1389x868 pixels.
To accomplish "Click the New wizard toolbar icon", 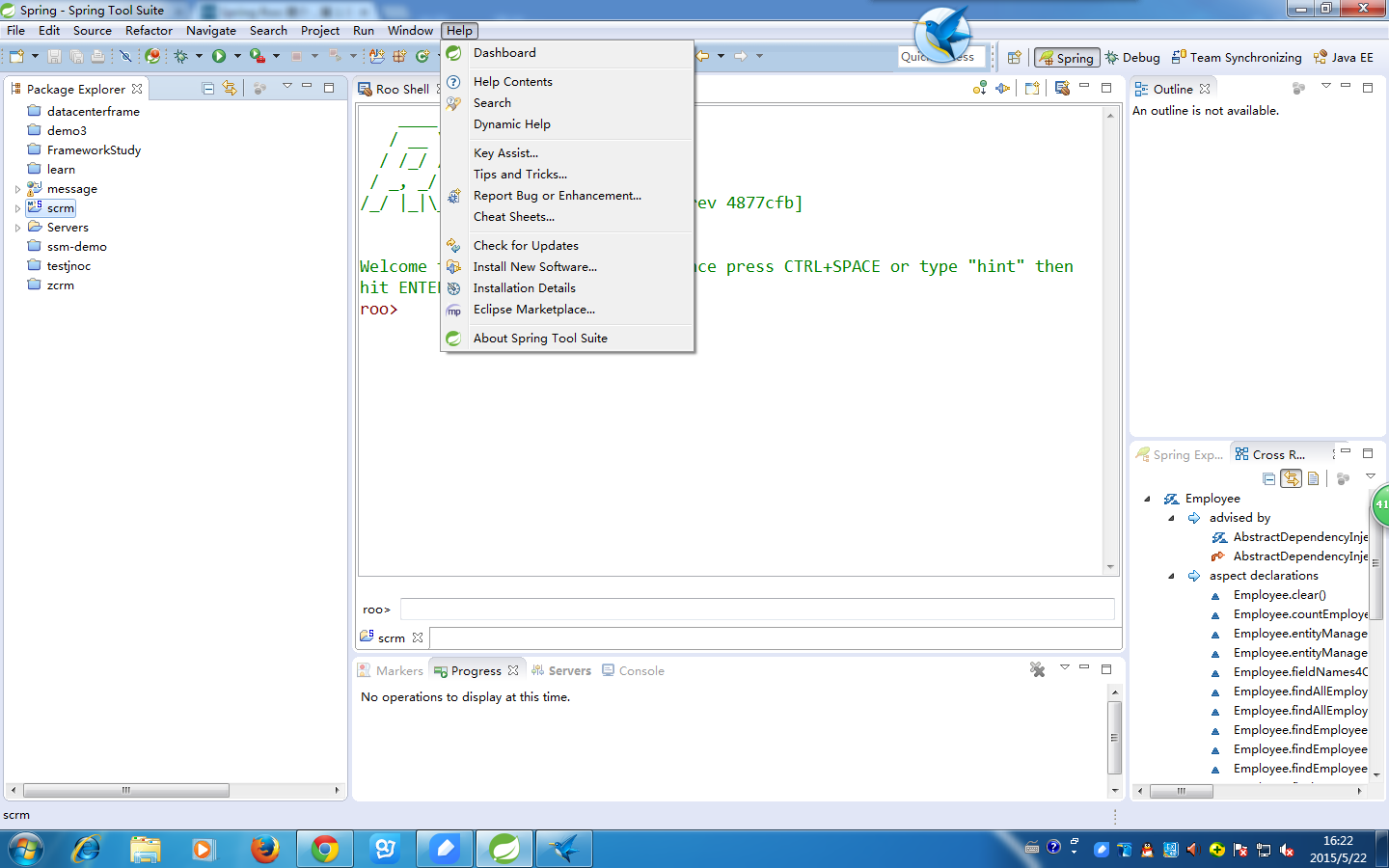I will (16, 56).
